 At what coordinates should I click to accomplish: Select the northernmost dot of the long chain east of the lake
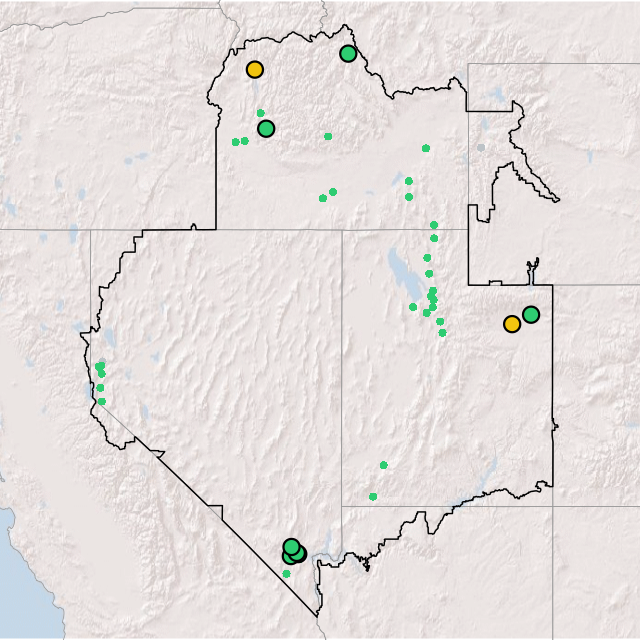(x=433, y=225)
